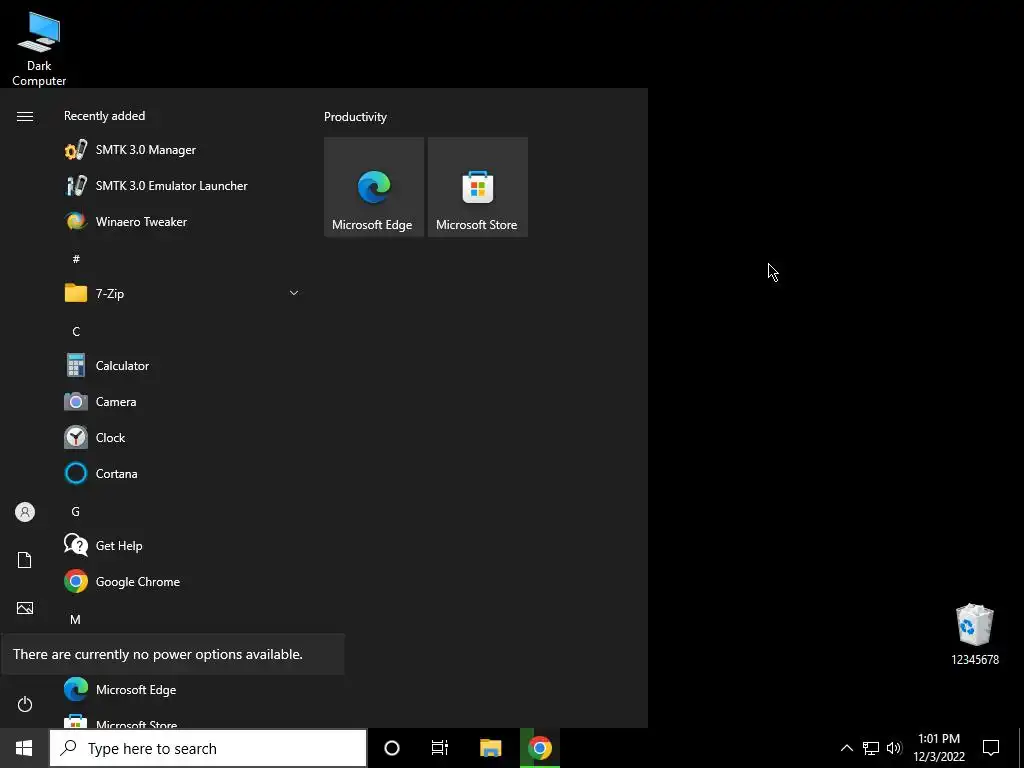Click the Productivity group heading

355,117
